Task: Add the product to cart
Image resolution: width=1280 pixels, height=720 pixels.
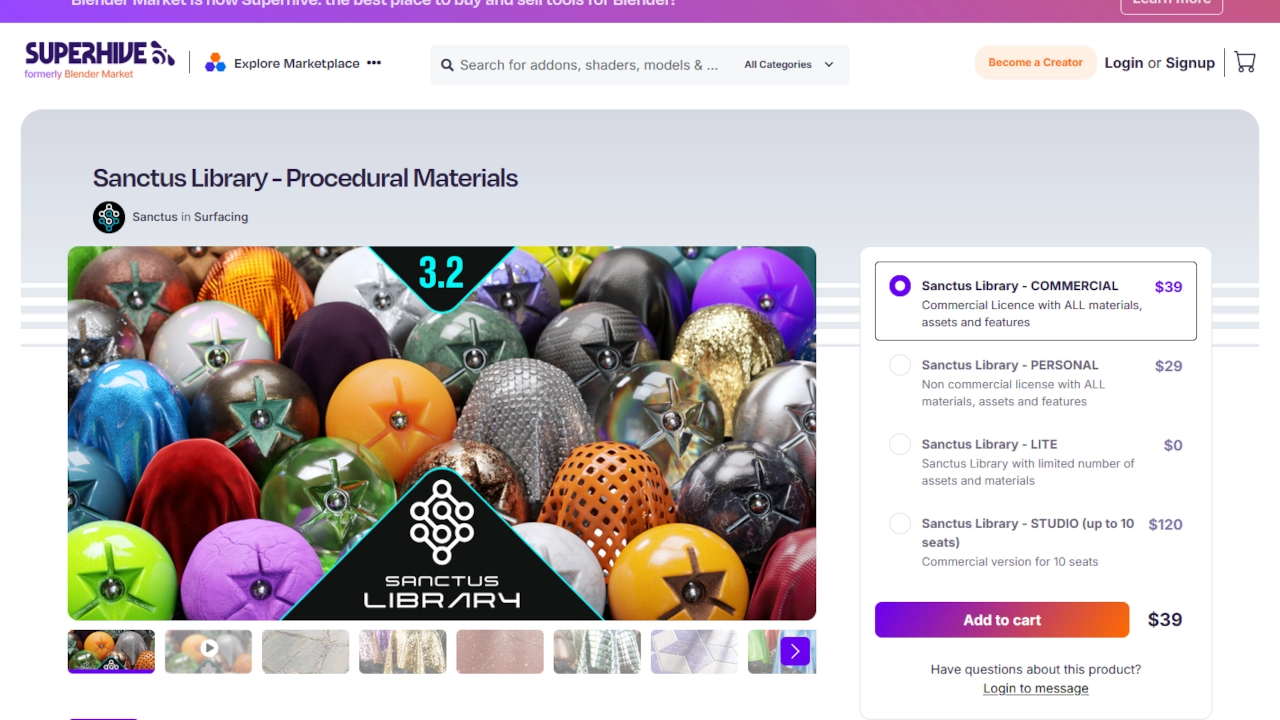Action: pos(1002,620)
